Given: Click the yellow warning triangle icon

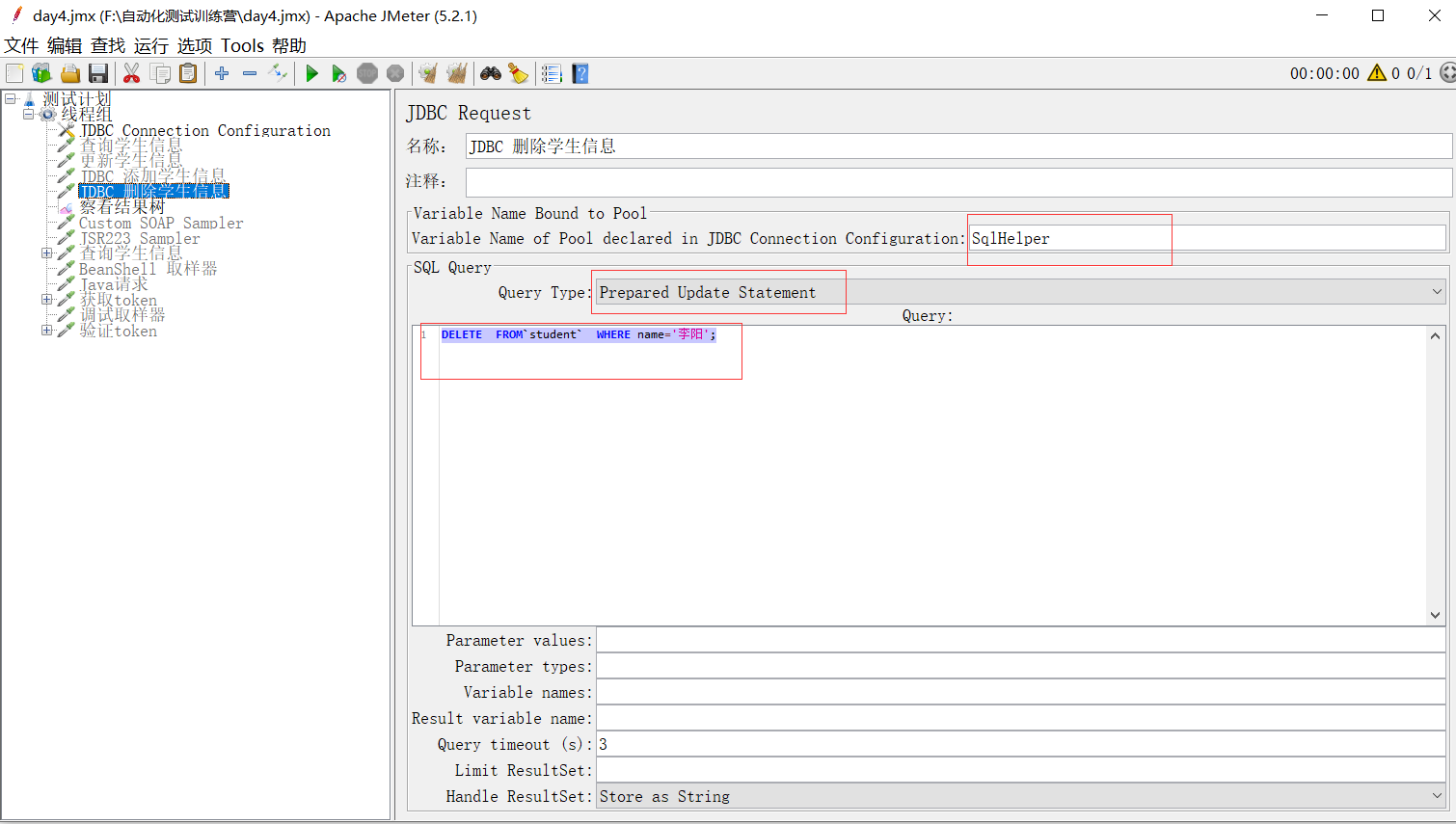Looking at the screenshot, I should (x=1377, y=73).
